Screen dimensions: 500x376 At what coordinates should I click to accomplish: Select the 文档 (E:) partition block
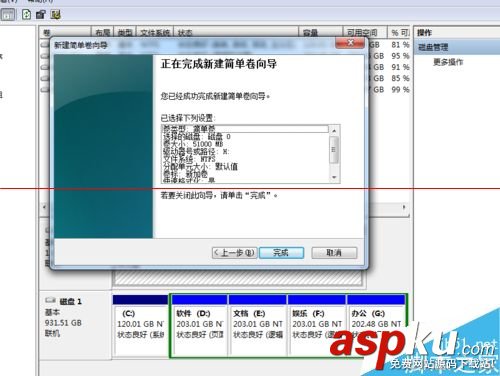click(257, 325)
